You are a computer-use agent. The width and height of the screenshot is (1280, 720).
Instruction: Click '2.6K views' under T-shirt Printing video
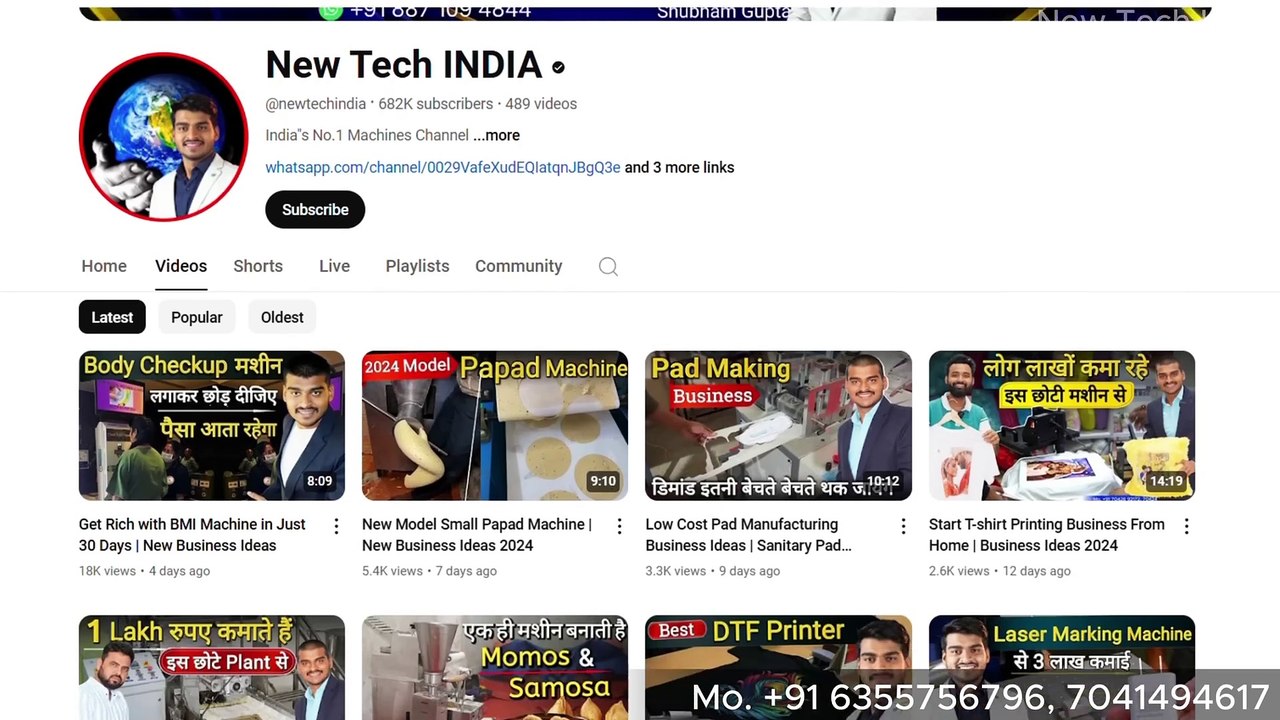959,571
